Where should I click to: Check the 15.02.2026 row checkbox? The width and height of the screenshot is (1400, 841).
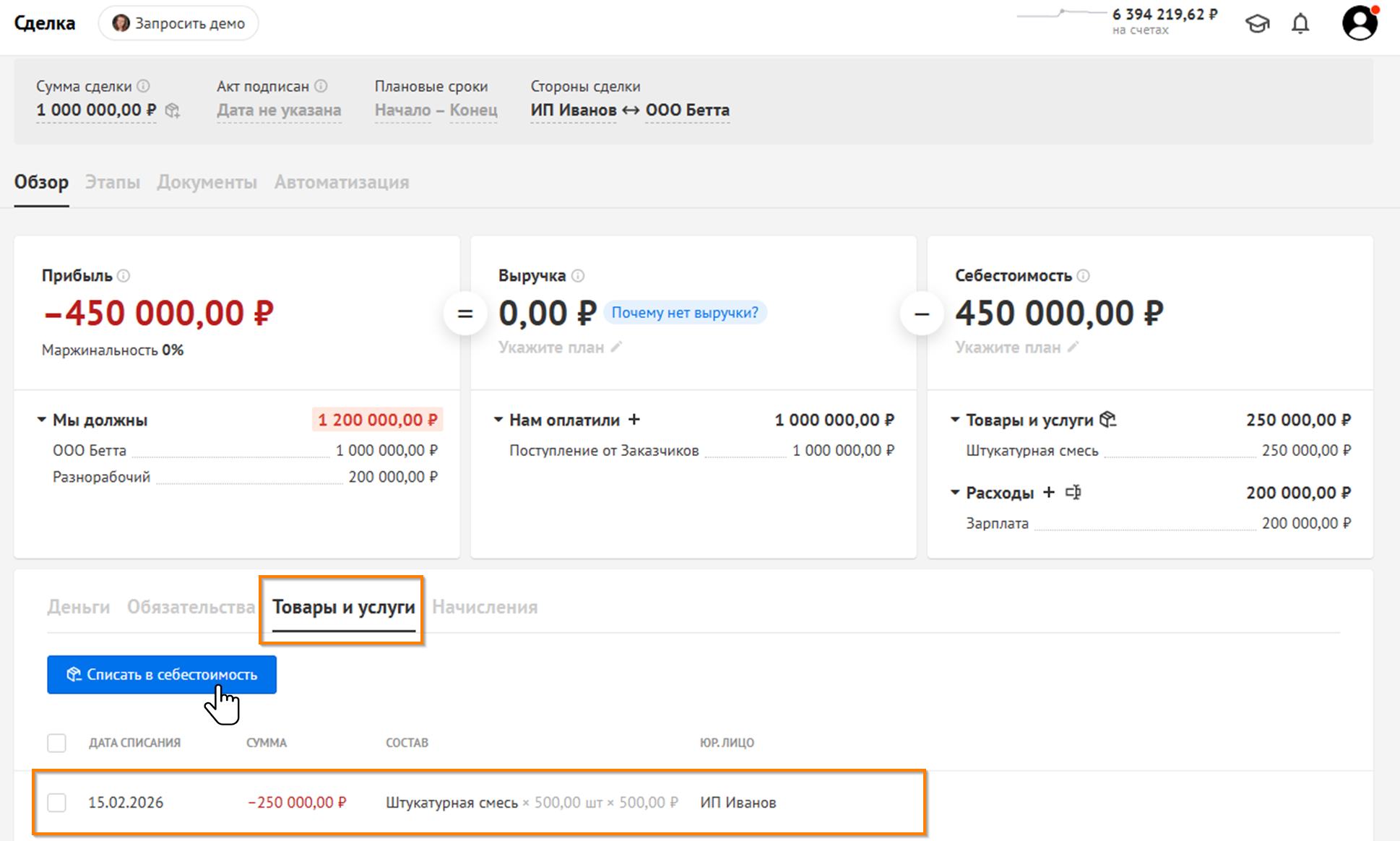click(x=56, y=803)
